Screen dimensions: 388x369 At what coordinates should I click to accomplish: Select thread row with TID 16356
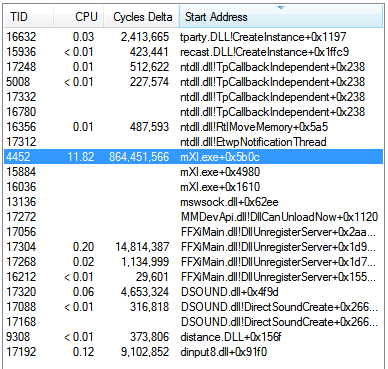193,127
